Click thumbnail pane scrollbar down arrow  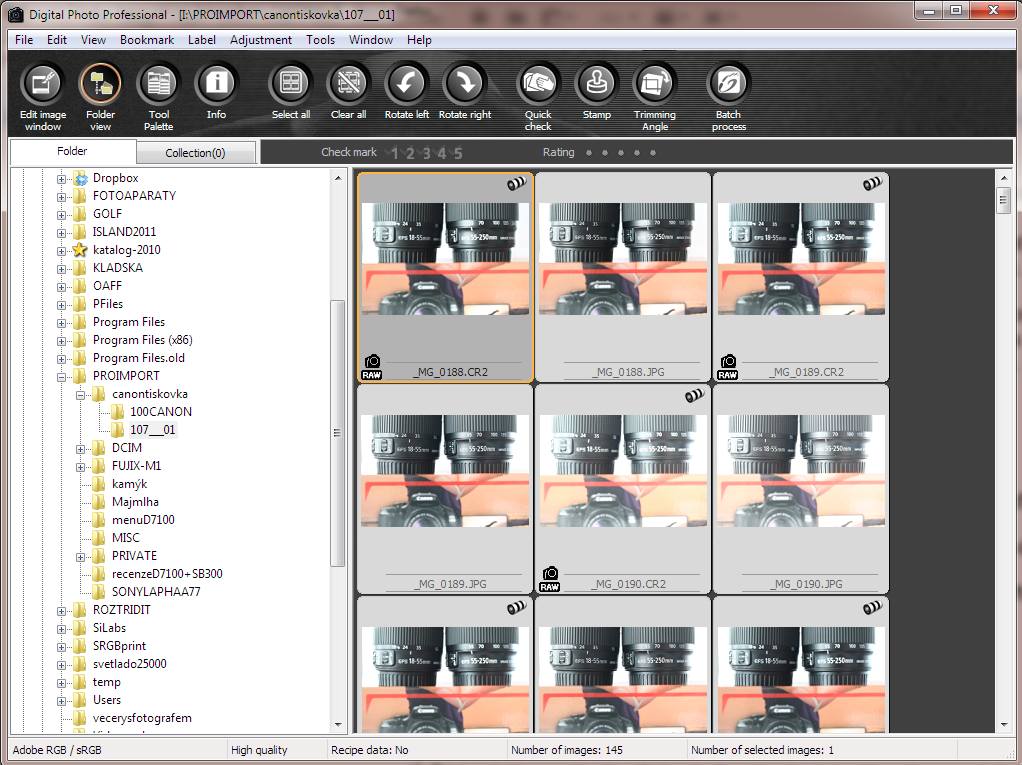(1003, 725)
